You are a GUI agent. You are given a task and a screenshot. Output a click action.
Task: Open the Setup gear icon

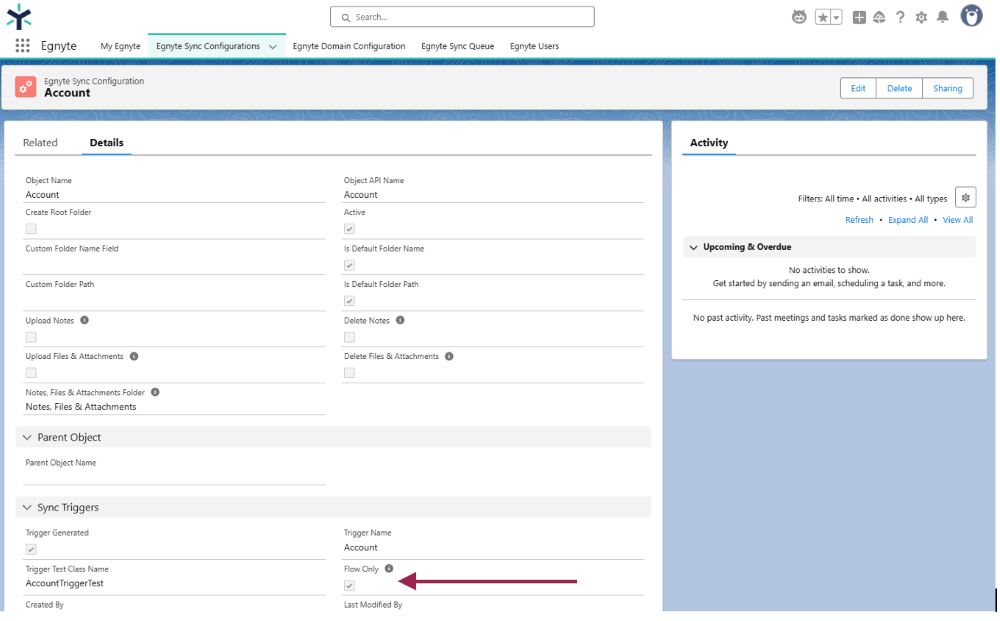[922, 17]
